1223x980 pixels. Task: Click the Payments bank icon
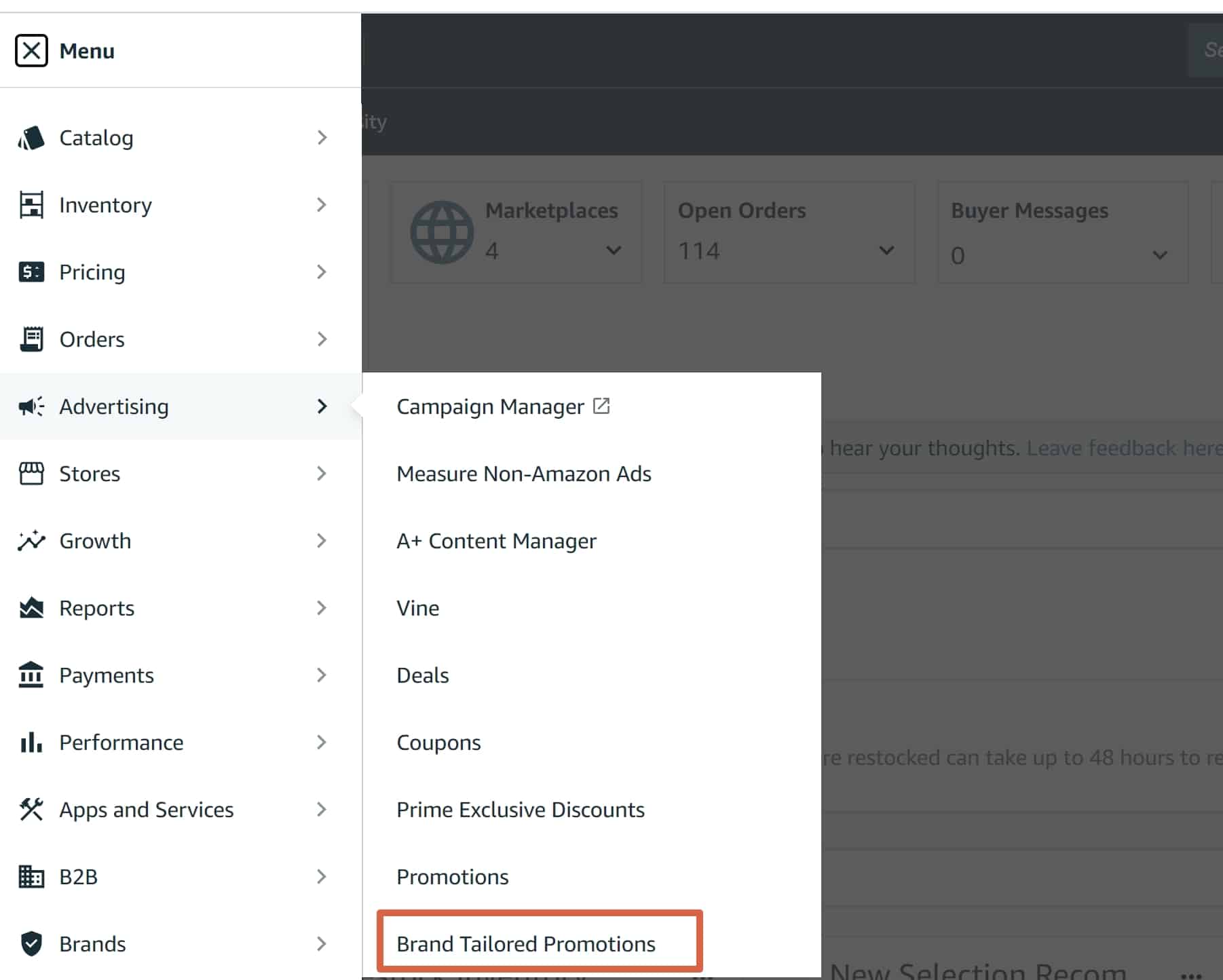pyautogui.click(x=31, y=675)
